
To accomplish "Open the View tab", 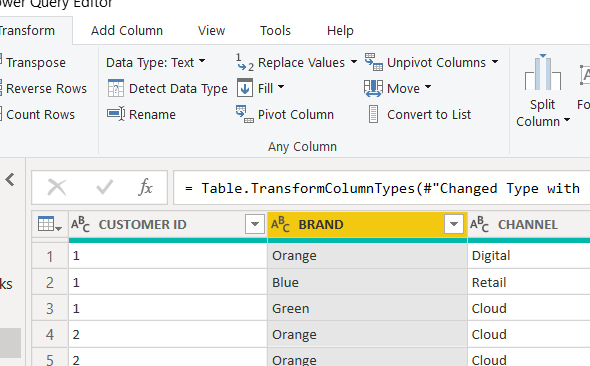I will point(211,30).
